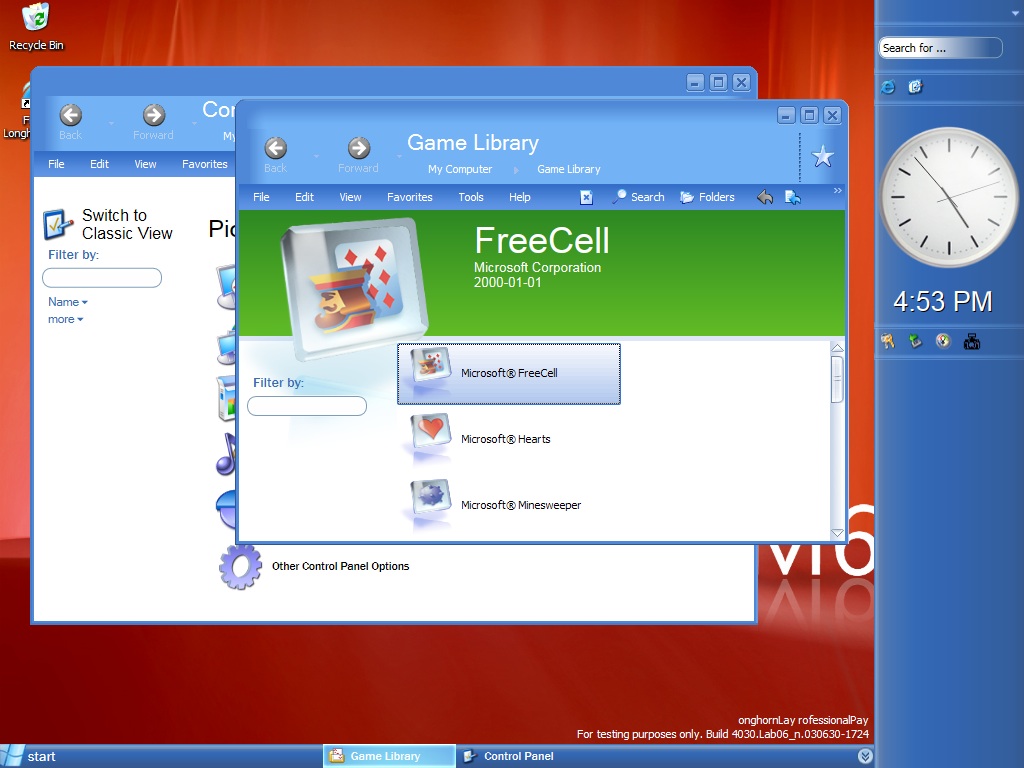Open the File menu in Game Library
This screenshot has height=768, width=1024.
coord(261,197)
